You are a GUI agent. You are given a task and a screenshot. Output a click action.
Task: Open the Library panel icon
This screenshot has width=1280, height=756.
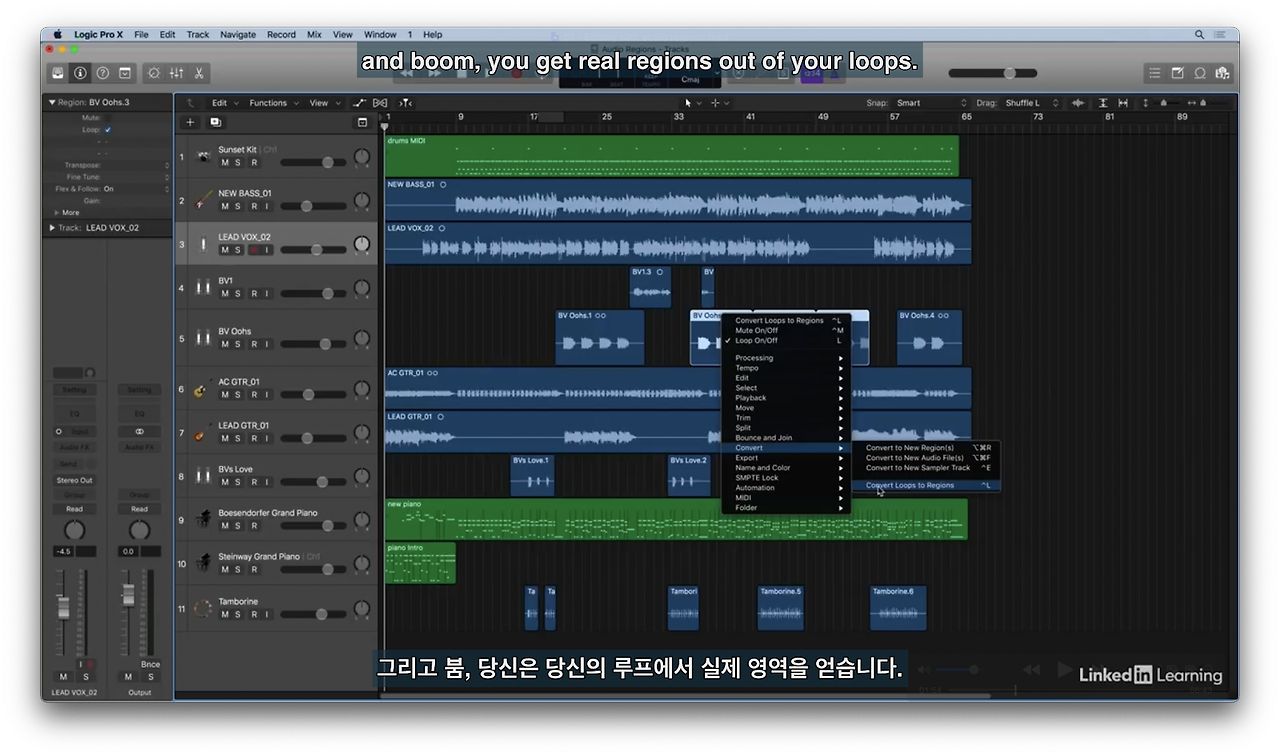coord(58,73)
